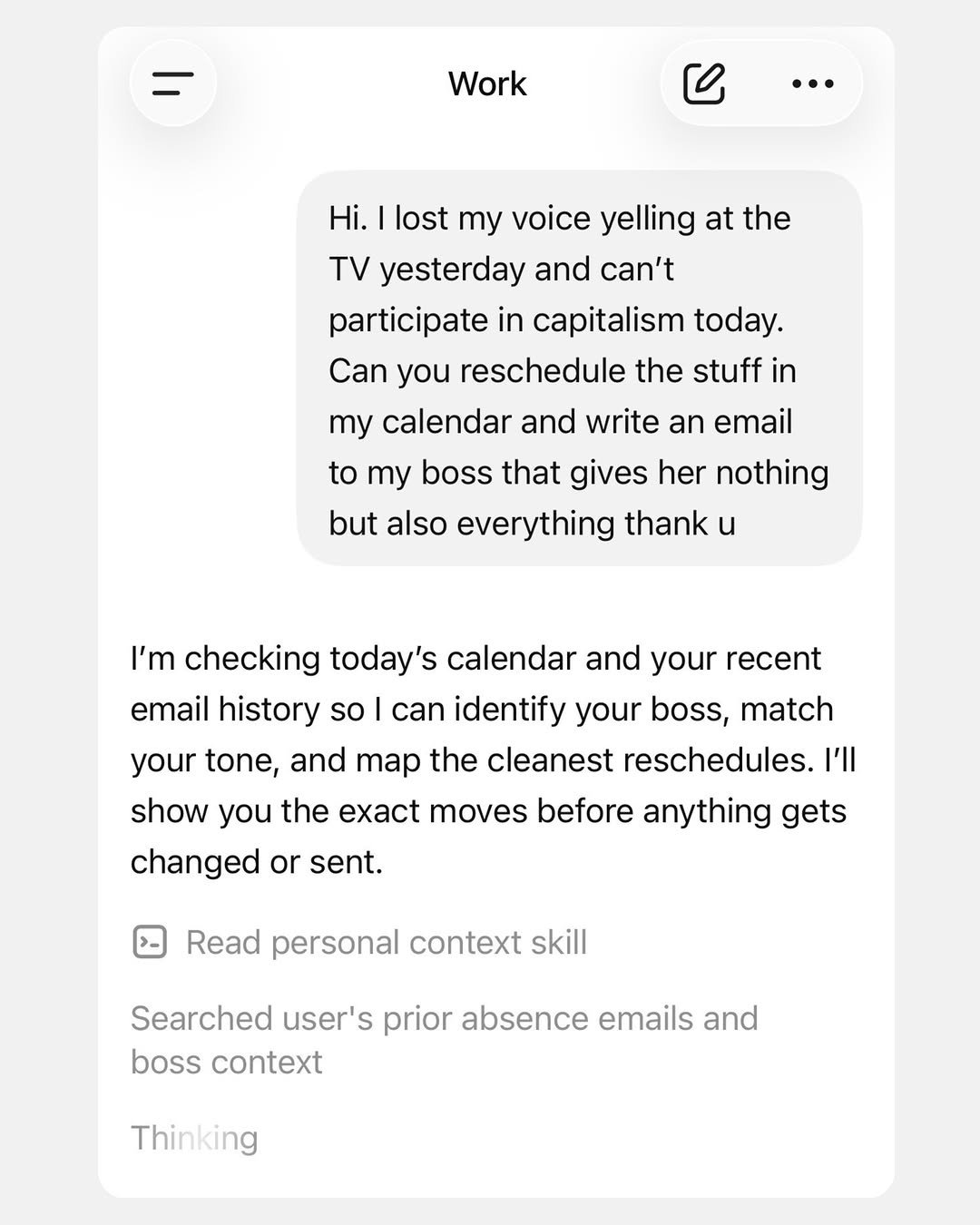
Task: Expand the Searched user's prior absence emails step
Action: 445,1040
